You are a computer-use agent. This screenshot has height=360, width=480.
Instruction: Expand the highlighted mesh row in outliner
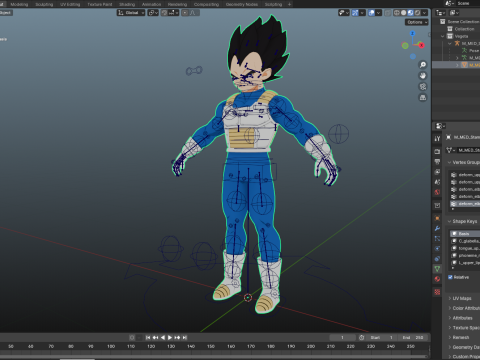point(457,65)
